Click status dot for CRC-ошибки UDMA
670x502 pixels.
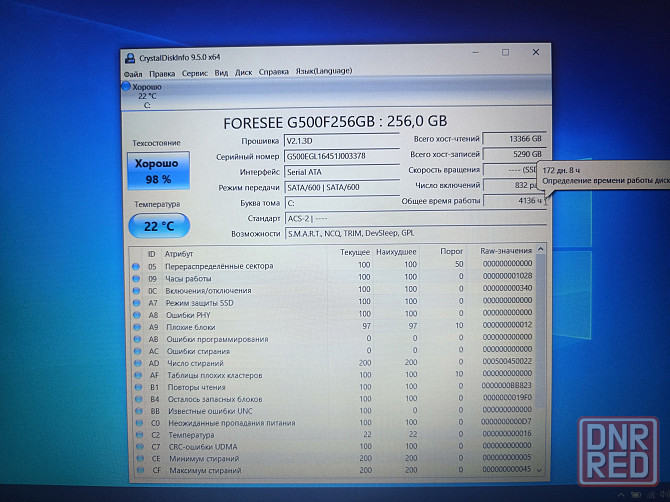pyautogui.click(x=140, y=447)
